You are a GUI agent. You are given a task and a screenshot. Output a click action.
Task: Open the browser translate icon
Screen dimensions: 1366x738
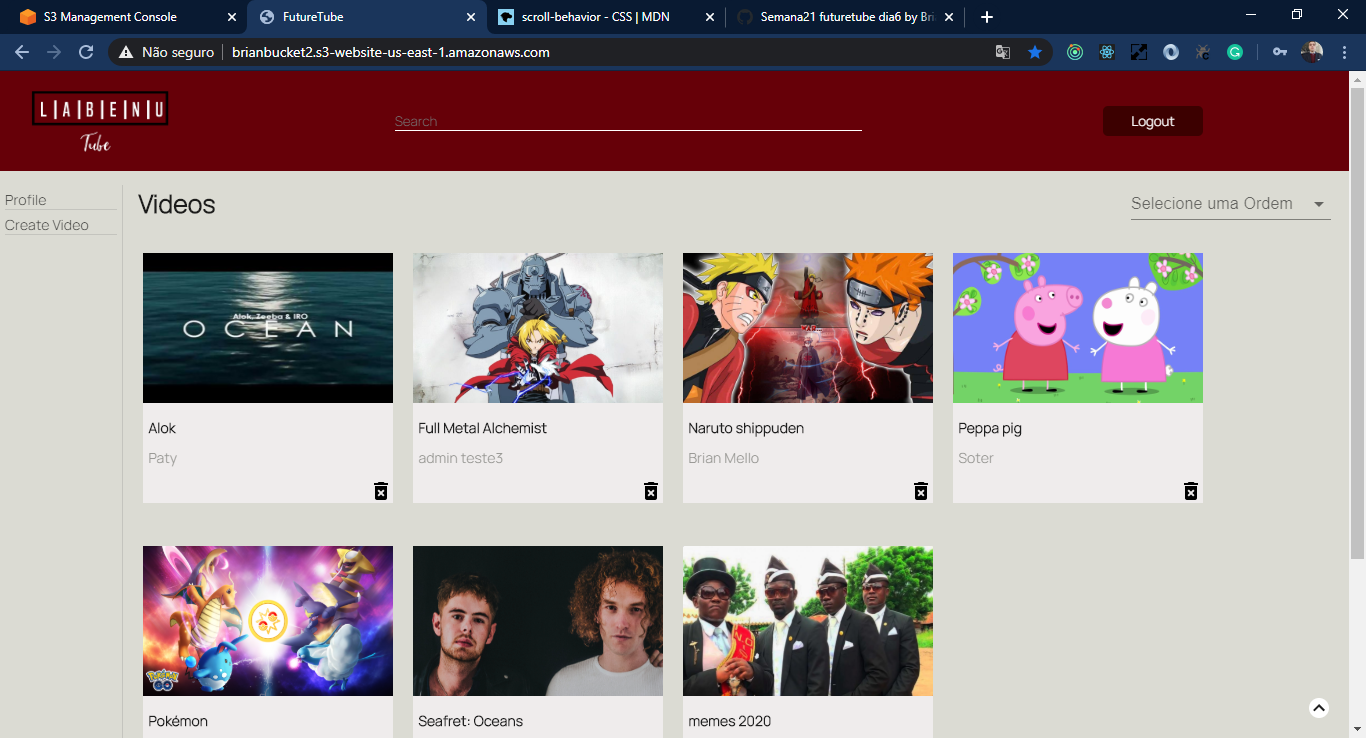(x=1003, y=52)
